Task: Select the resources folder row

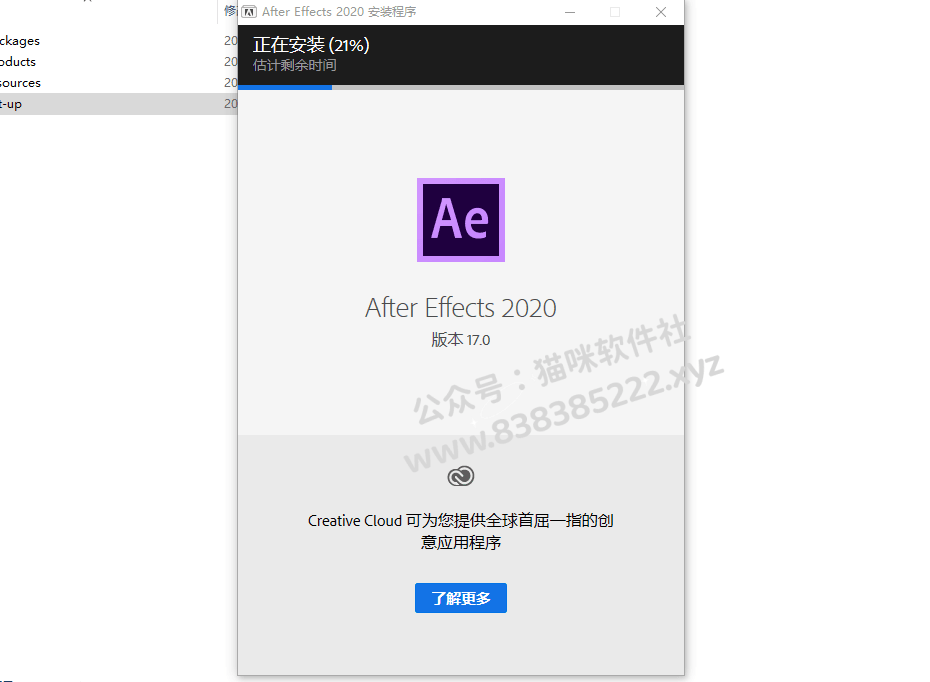Action: (119, 83)
